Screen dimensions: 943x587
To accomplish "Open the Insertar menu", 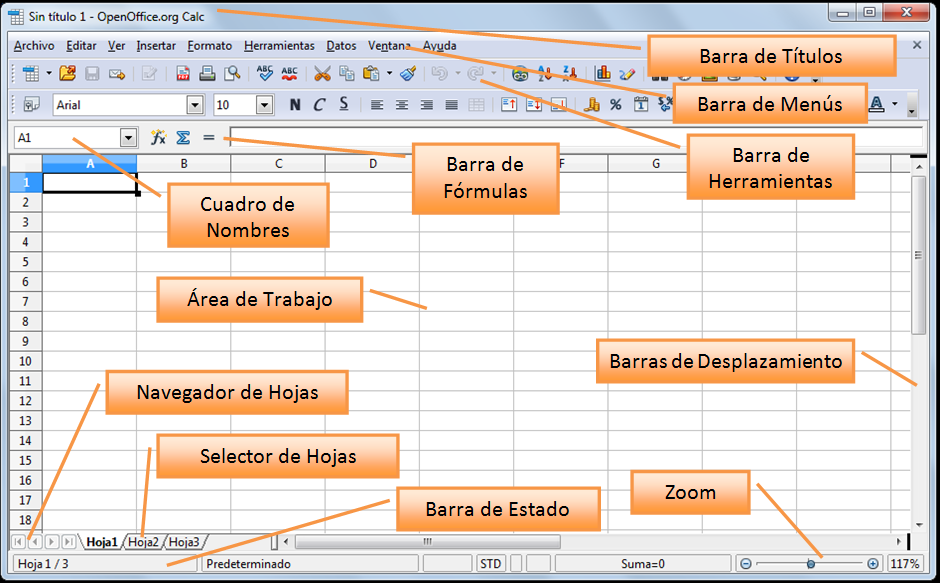I will tap(156, 46).
